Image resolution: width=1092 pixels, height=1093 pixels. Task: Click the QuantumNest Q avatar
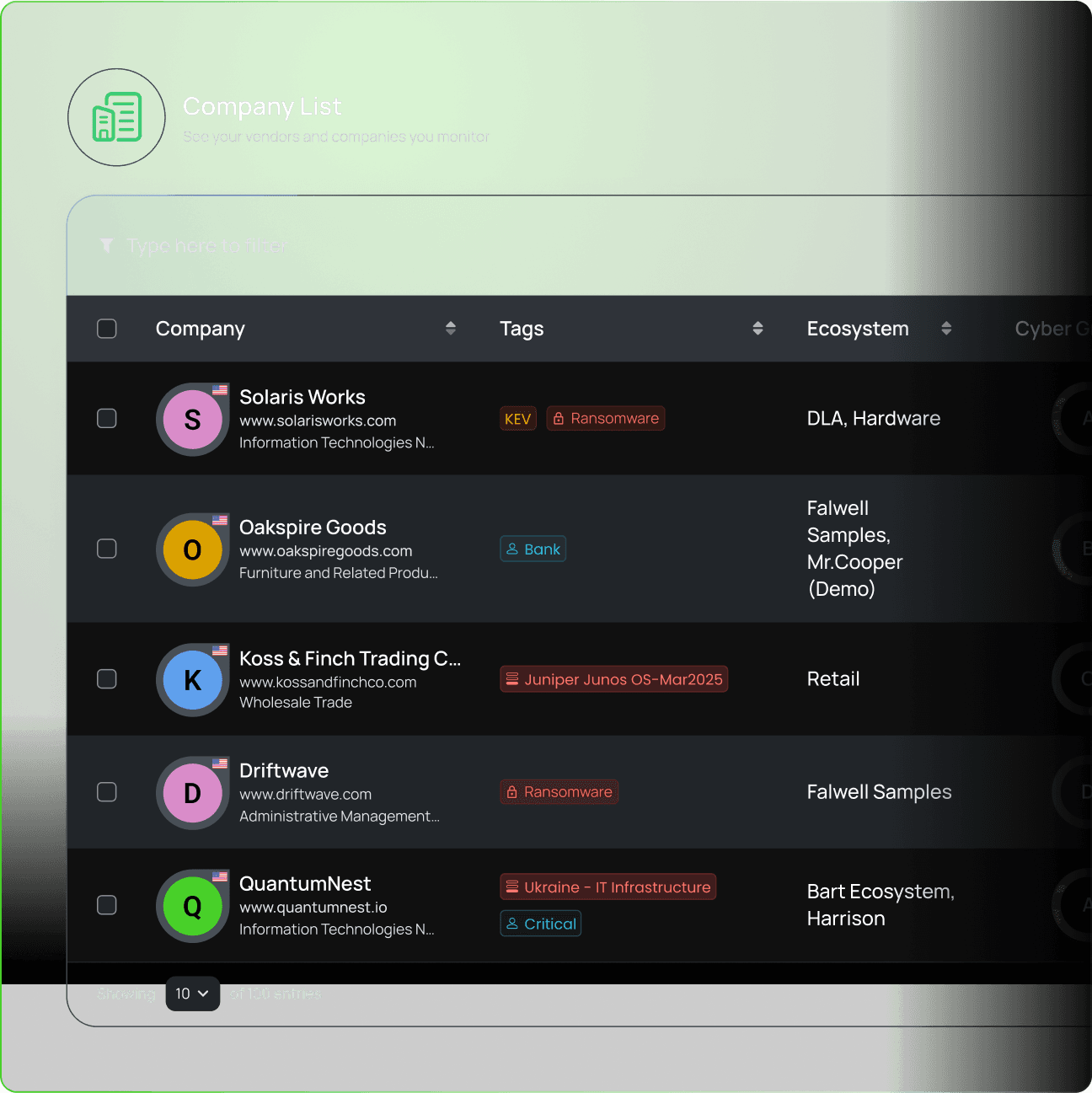click(192, 906)
